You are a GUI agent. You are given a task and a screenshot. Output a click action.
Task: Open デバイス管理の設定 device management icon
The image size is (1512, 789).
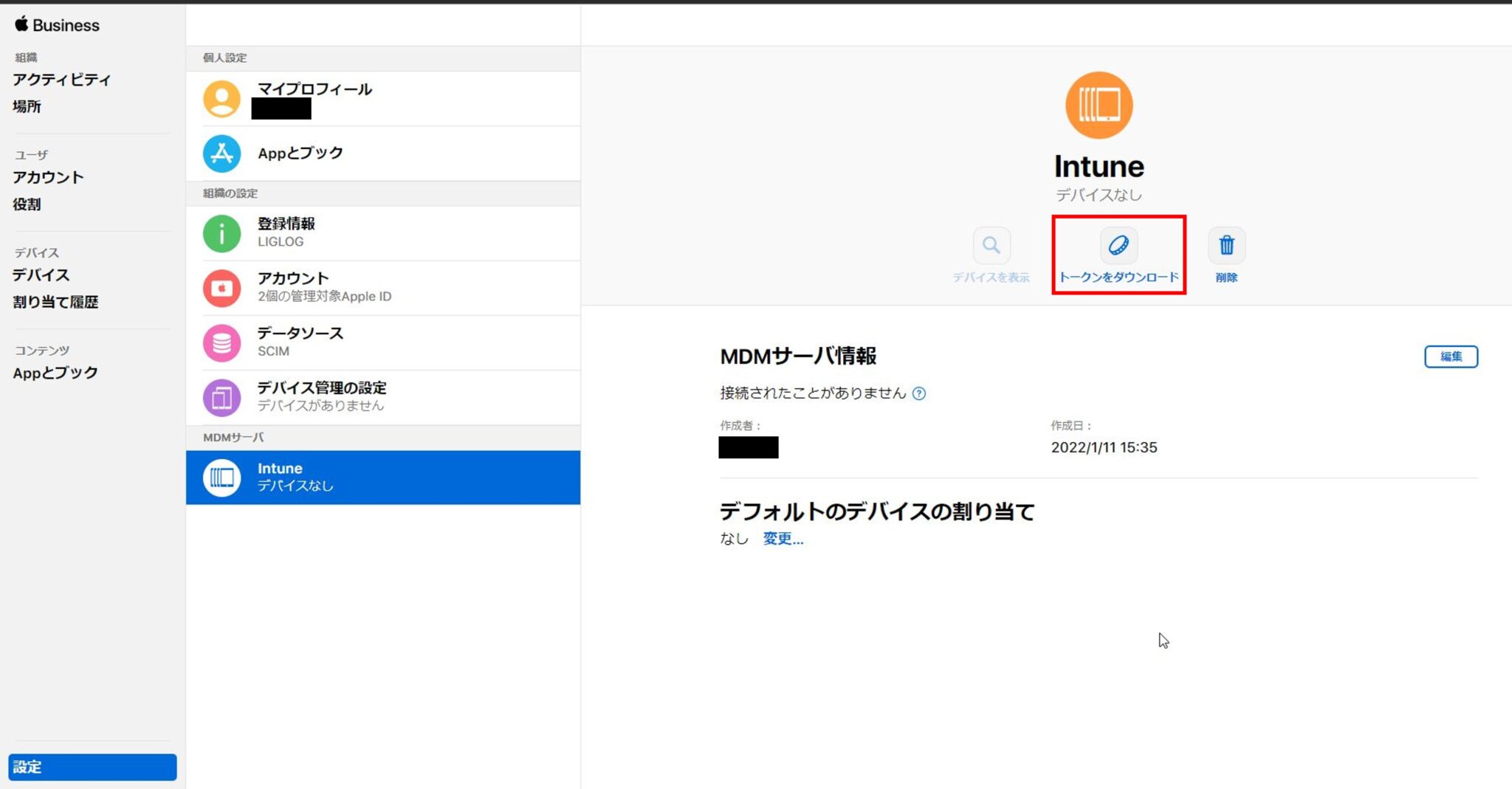[x=221, y=396]
